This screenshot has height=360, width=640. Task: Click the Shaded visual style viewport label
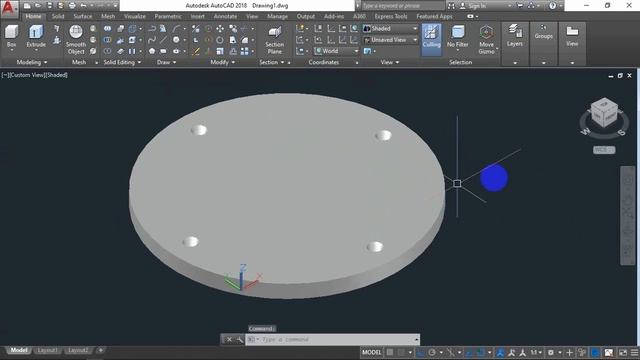57,75
